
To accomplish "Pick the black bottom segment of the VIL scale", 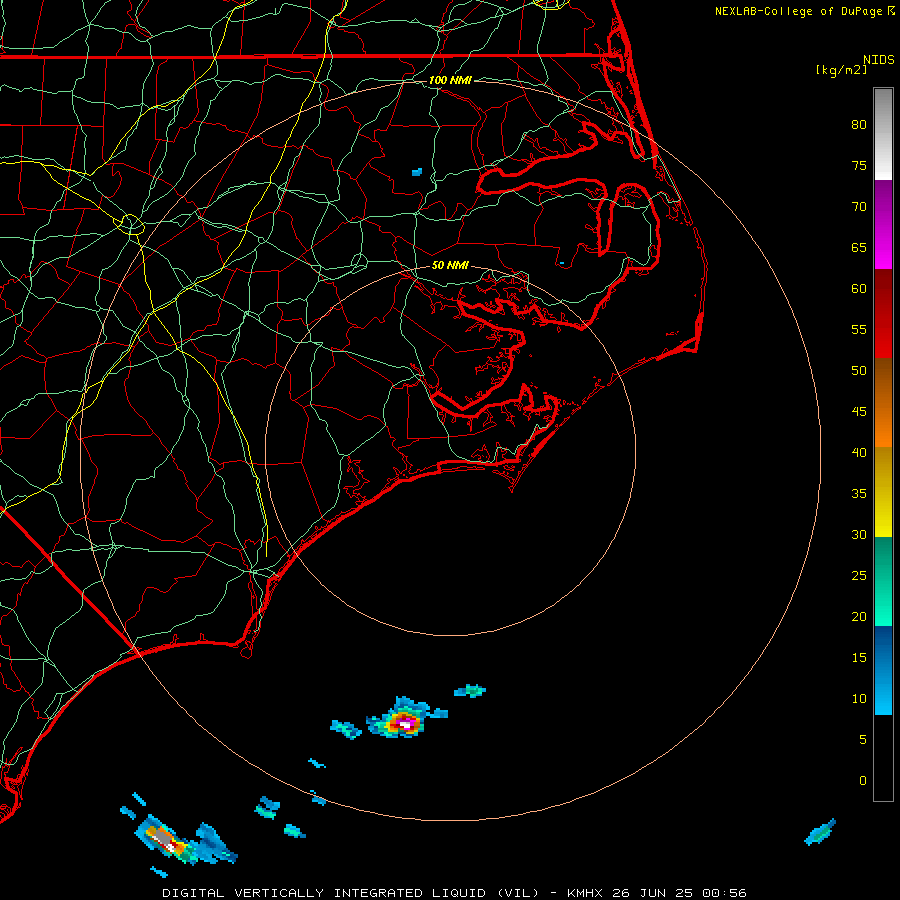I will click(x=883, y=757).
